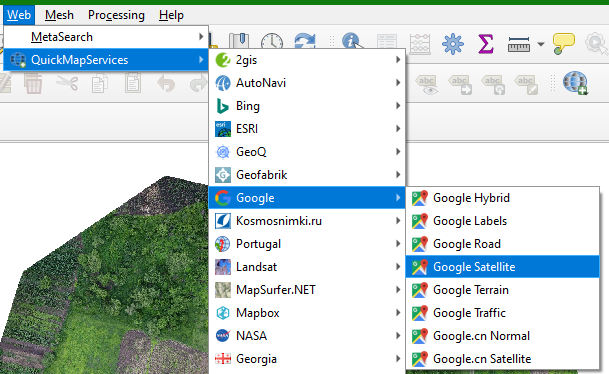609x374 pixels.
Task: Click the Refresh arrows icon
Action: tap(305, 40)
